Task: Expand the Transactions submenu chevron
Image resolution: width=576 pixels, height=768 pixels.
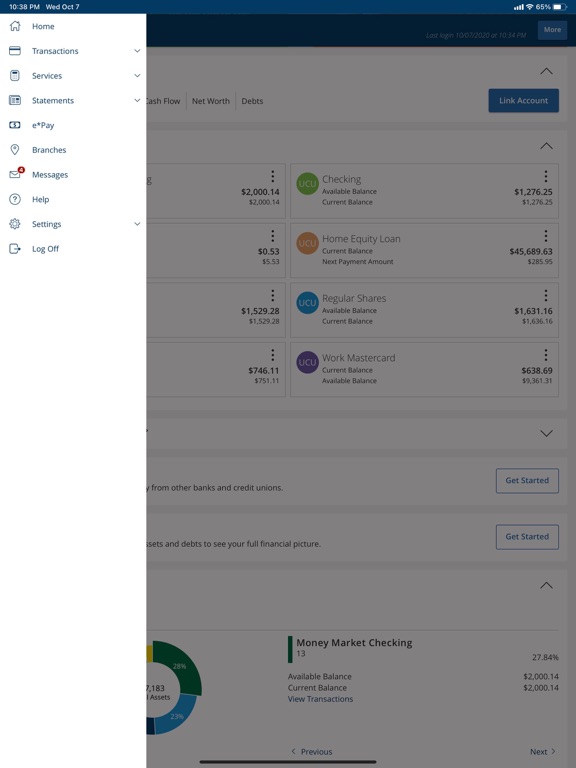Action: coord(137,50)
